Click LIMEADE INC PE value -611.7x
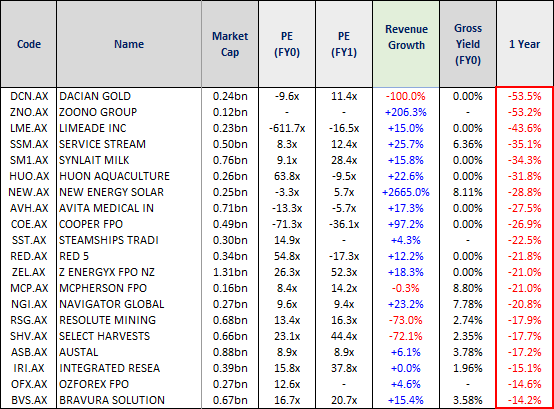554x409 pixels. click(x=287, y=128)
